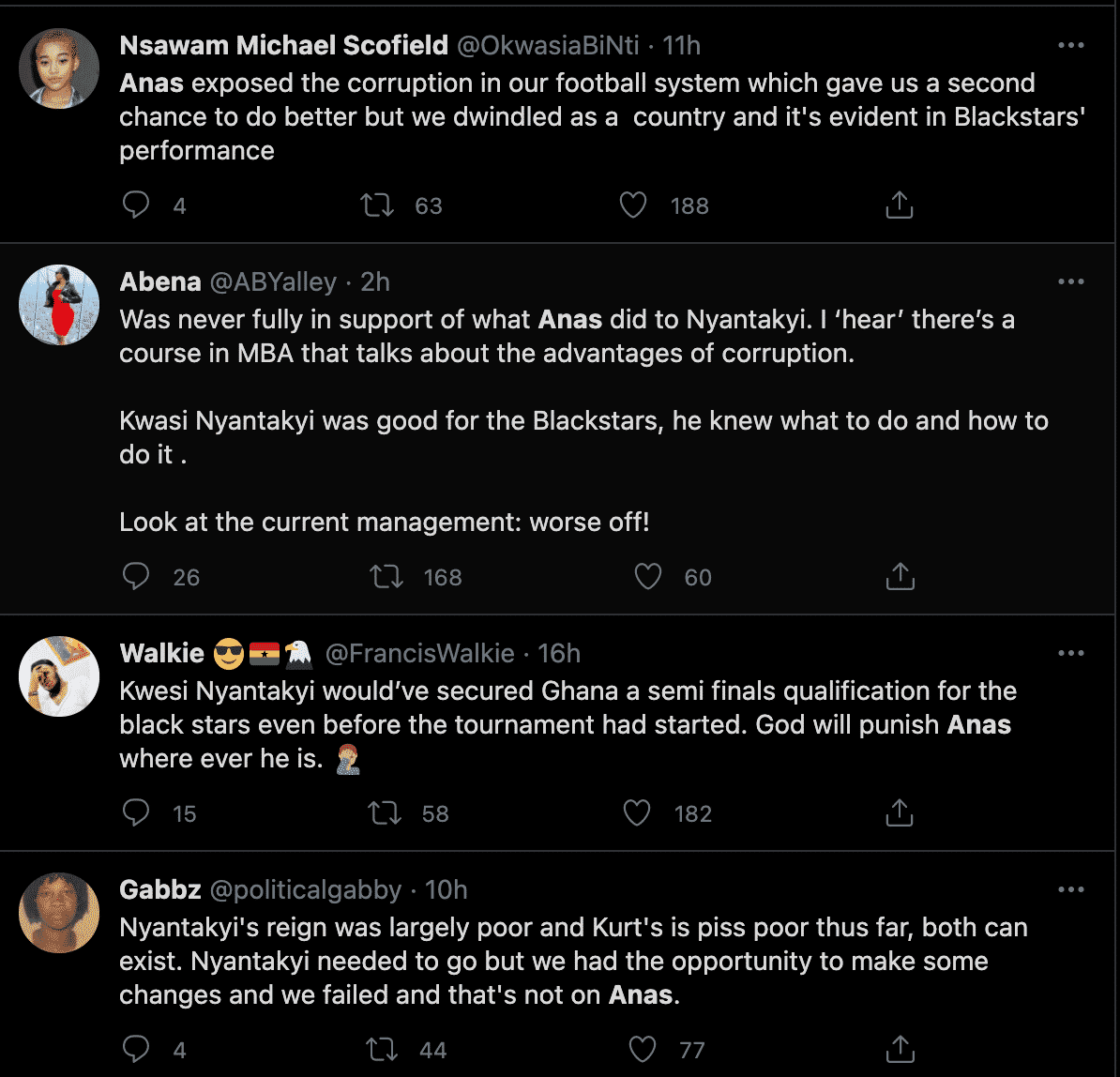Share Gabbz's tweet

click(899, 1049)
